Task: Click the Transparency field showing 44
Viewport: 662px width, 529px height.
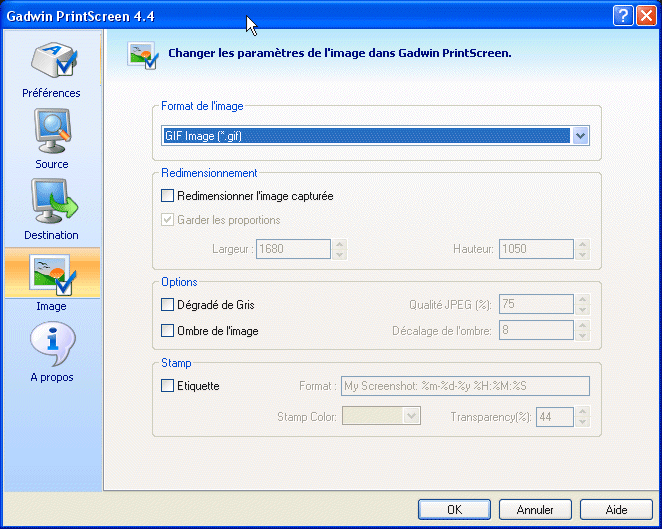Action: pos(555,417)
